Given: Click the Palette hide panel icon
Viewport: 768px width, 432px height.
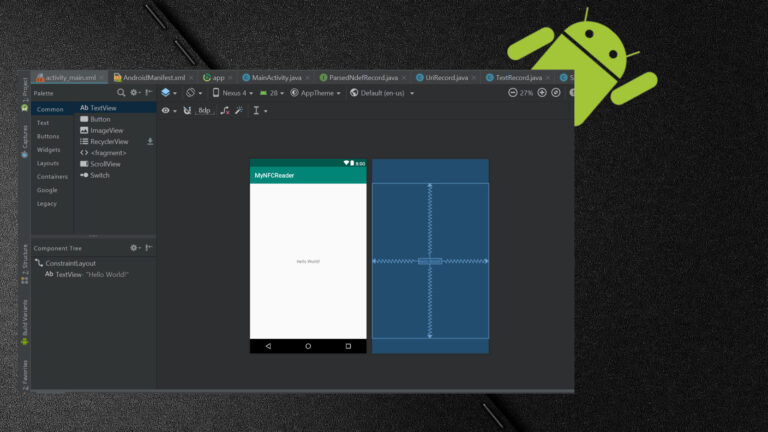Looking at the screenshot, I should pyautogui.click(x=148, y=93).
